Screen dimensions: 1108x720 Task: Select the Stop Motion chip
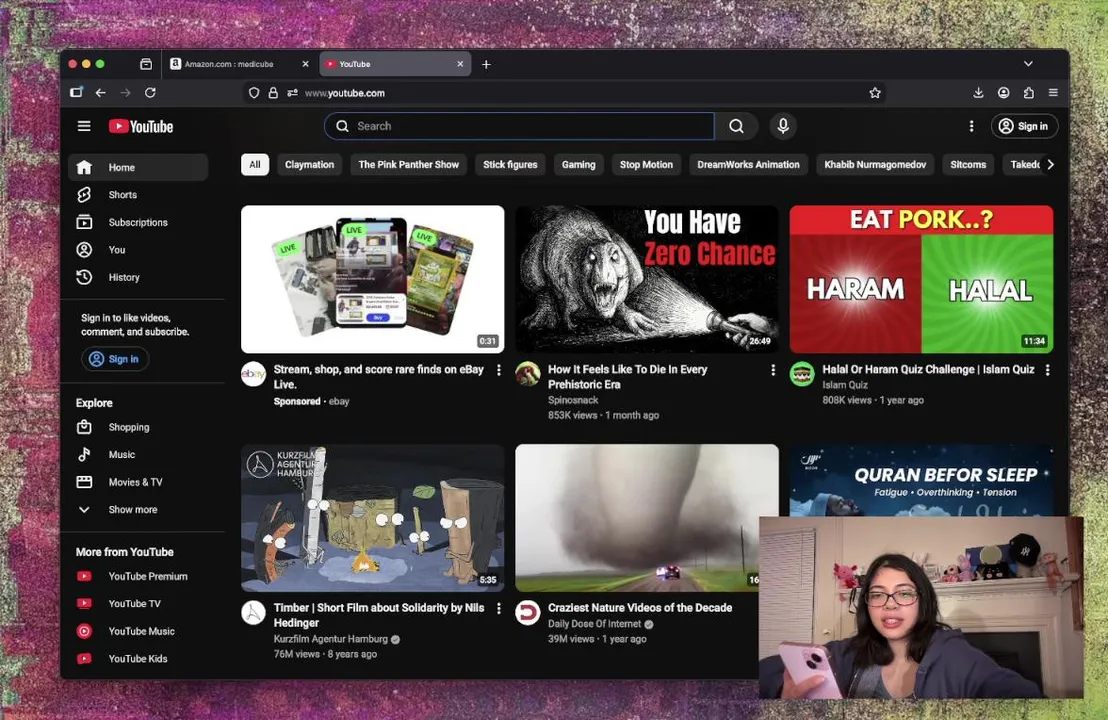coord(646,165)
